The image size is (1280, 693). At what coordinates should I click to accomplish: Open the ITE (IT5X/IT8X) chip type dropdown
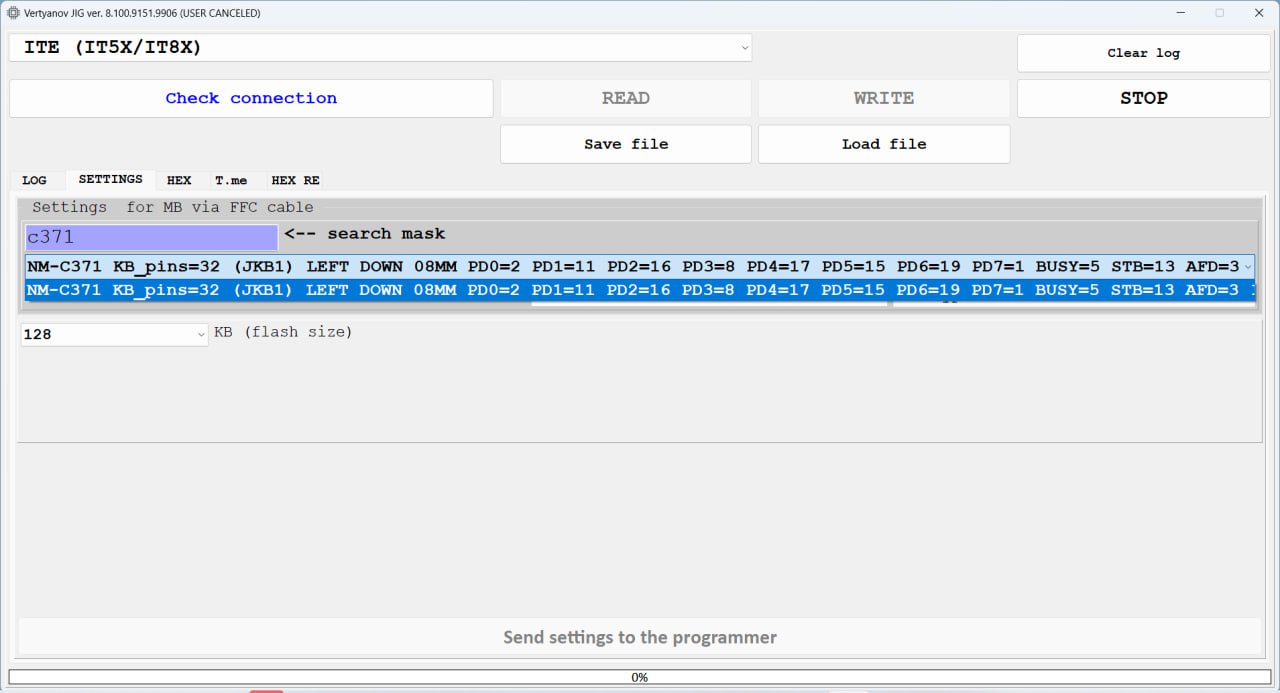[380, 48]
